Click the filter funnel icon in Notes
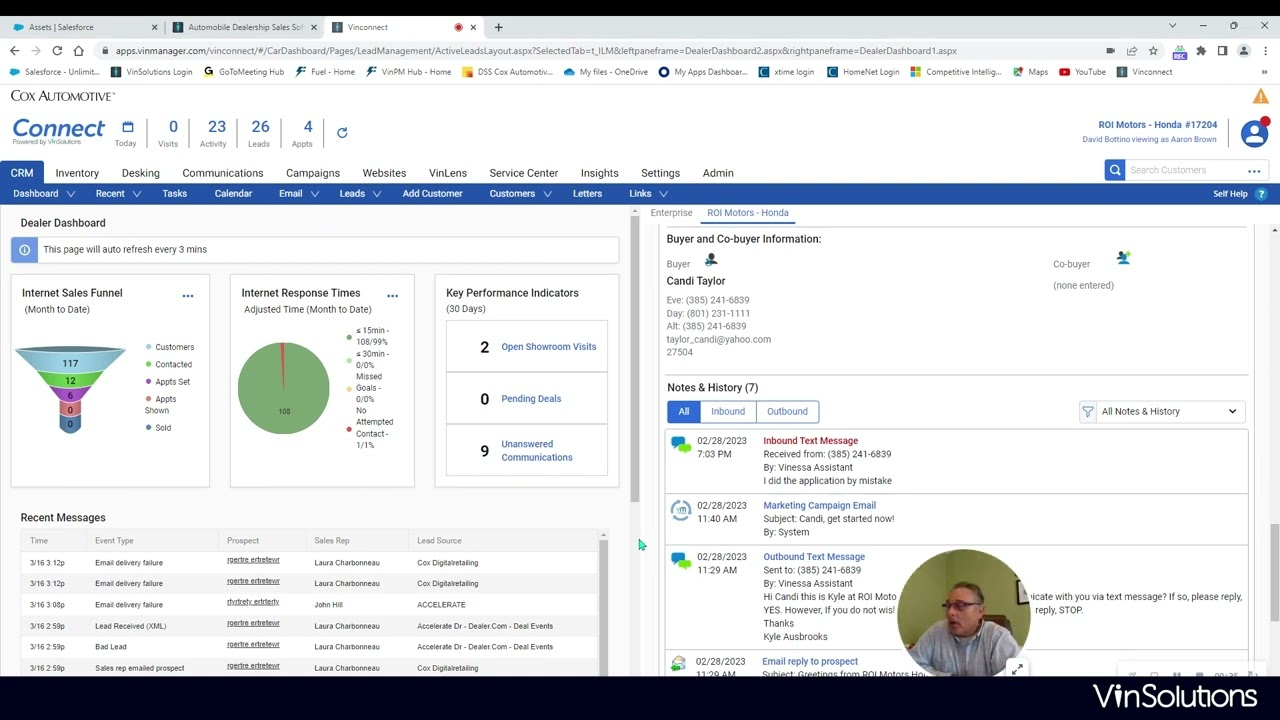Viewport: 1280px width, 720px height. click(x=1088, y=411)
